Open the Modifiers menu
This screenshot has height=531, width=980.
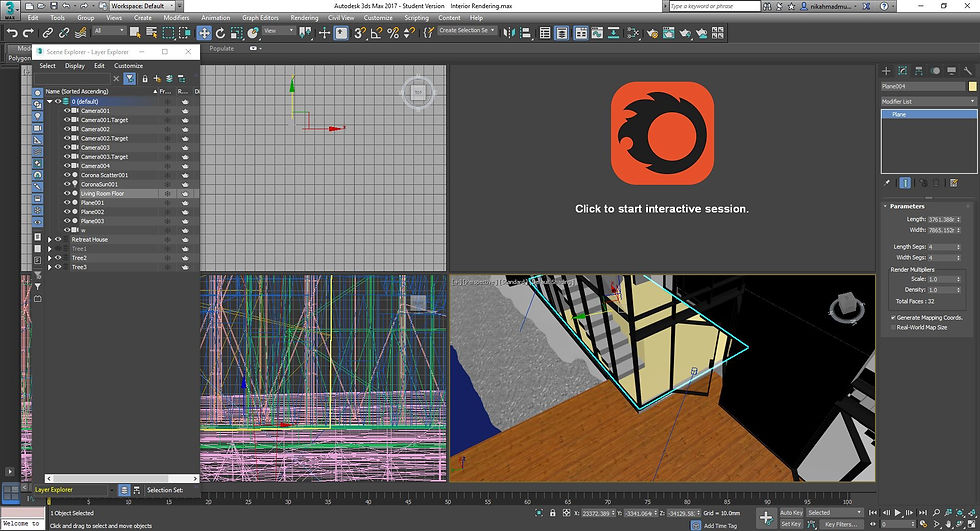[176, 17]
